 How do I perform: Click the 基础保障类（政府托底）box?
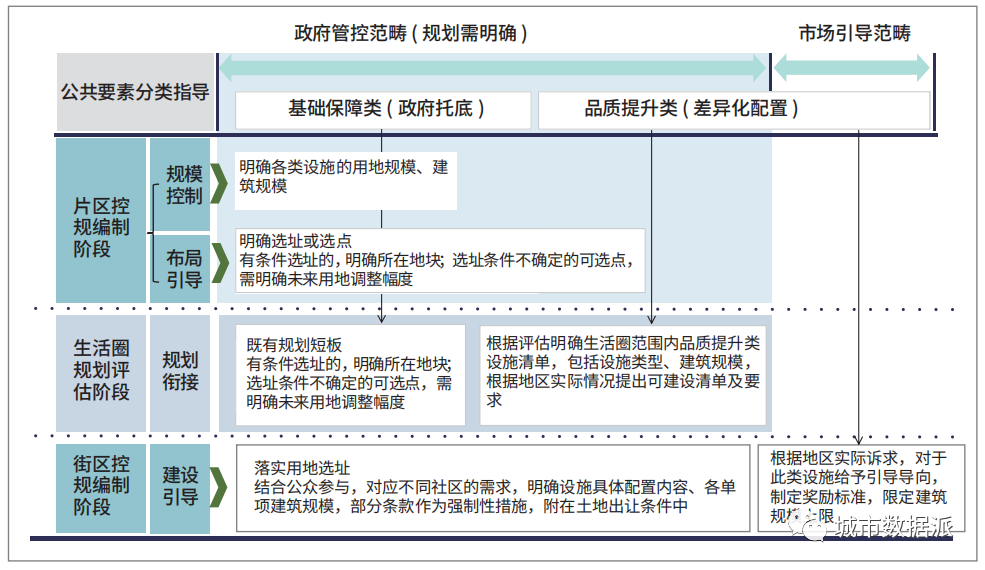click(383, 109)
